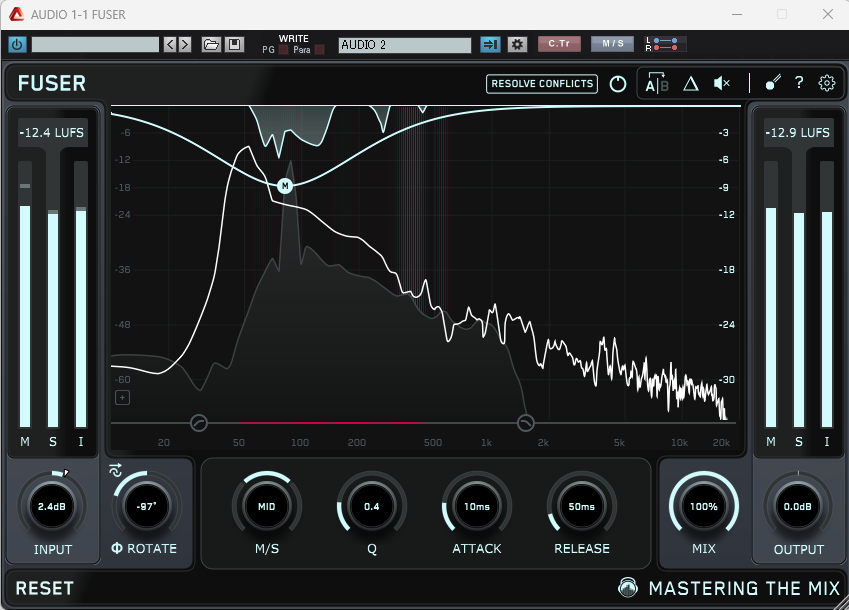Toggle the blue sidechain routing icon
Image resolution: width=849 pixels, height=610 pixels.
490,44
